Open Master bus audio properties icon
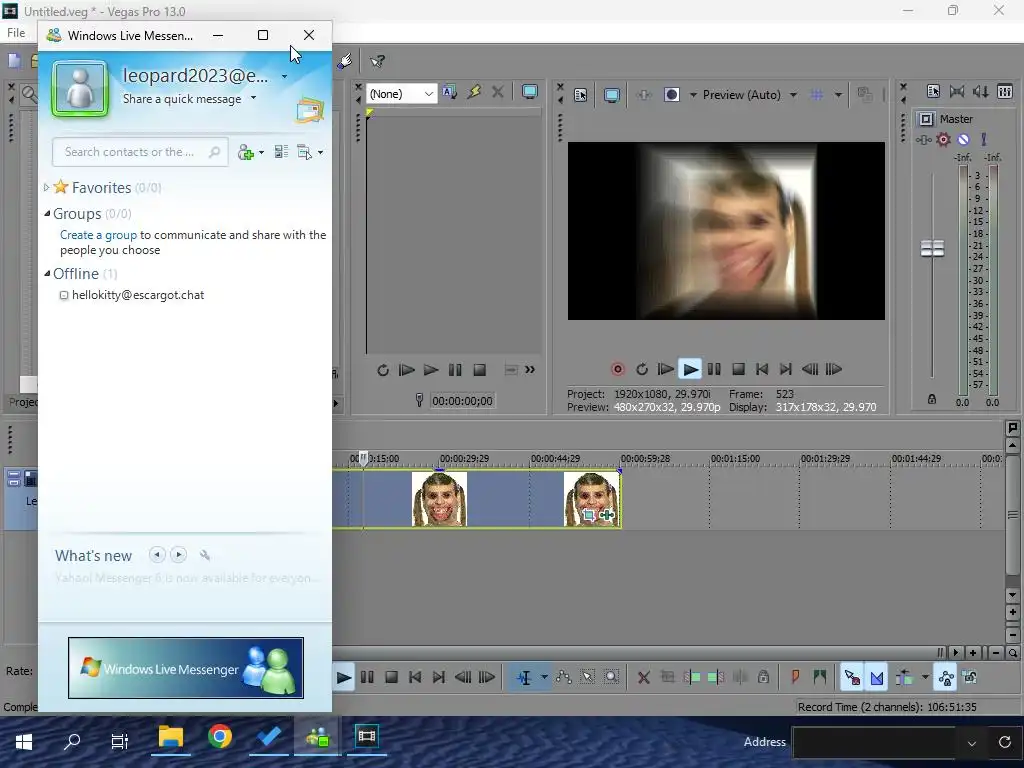 tap(933, 91)
